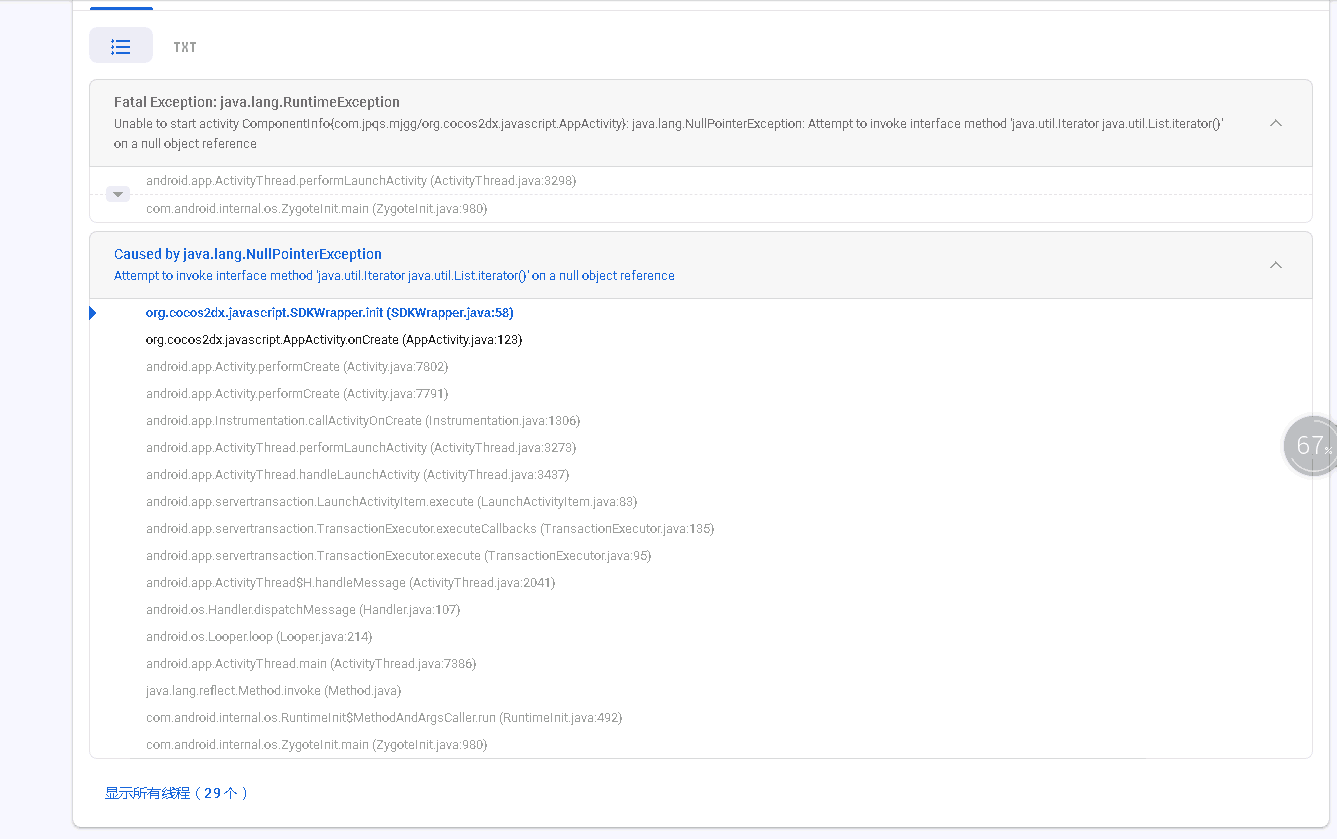Show all 29 threads link
The width and height of the screenshot is (1337, 839).
(176, 793)
